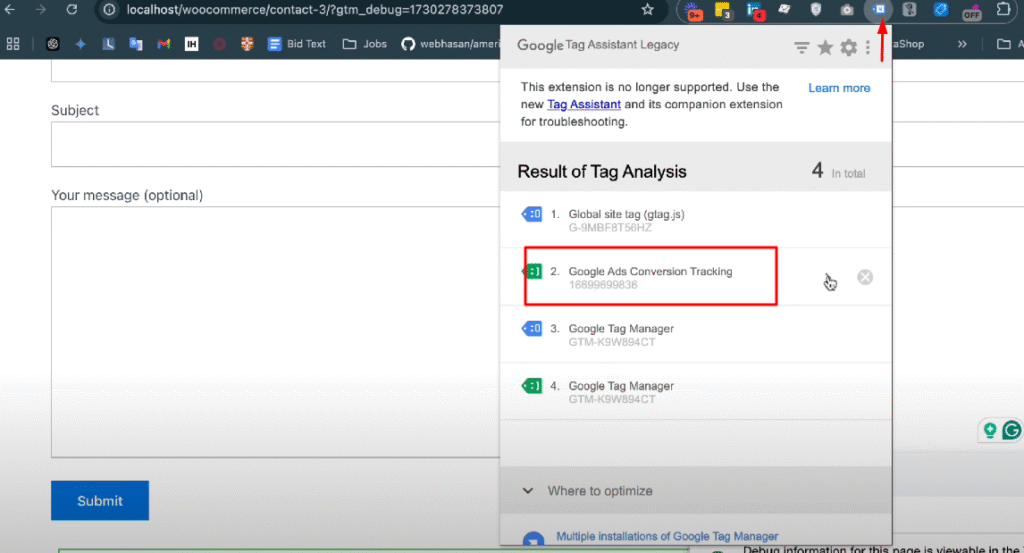Viewport: 1024px width, 553px height.
Task: Select Google Ads Conversion Tracking row
Action: [696, 277]
